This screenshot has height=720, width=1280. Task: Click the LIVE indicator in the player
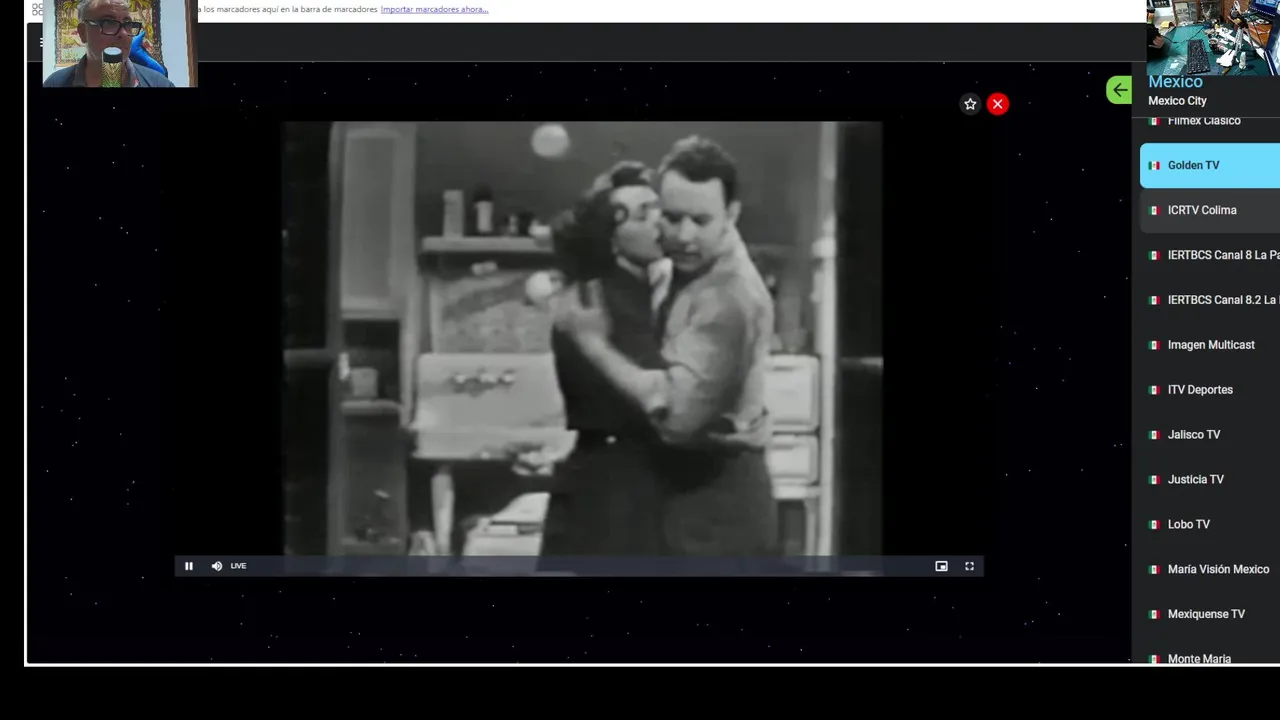pyautogui.click(x=238, y=566)
